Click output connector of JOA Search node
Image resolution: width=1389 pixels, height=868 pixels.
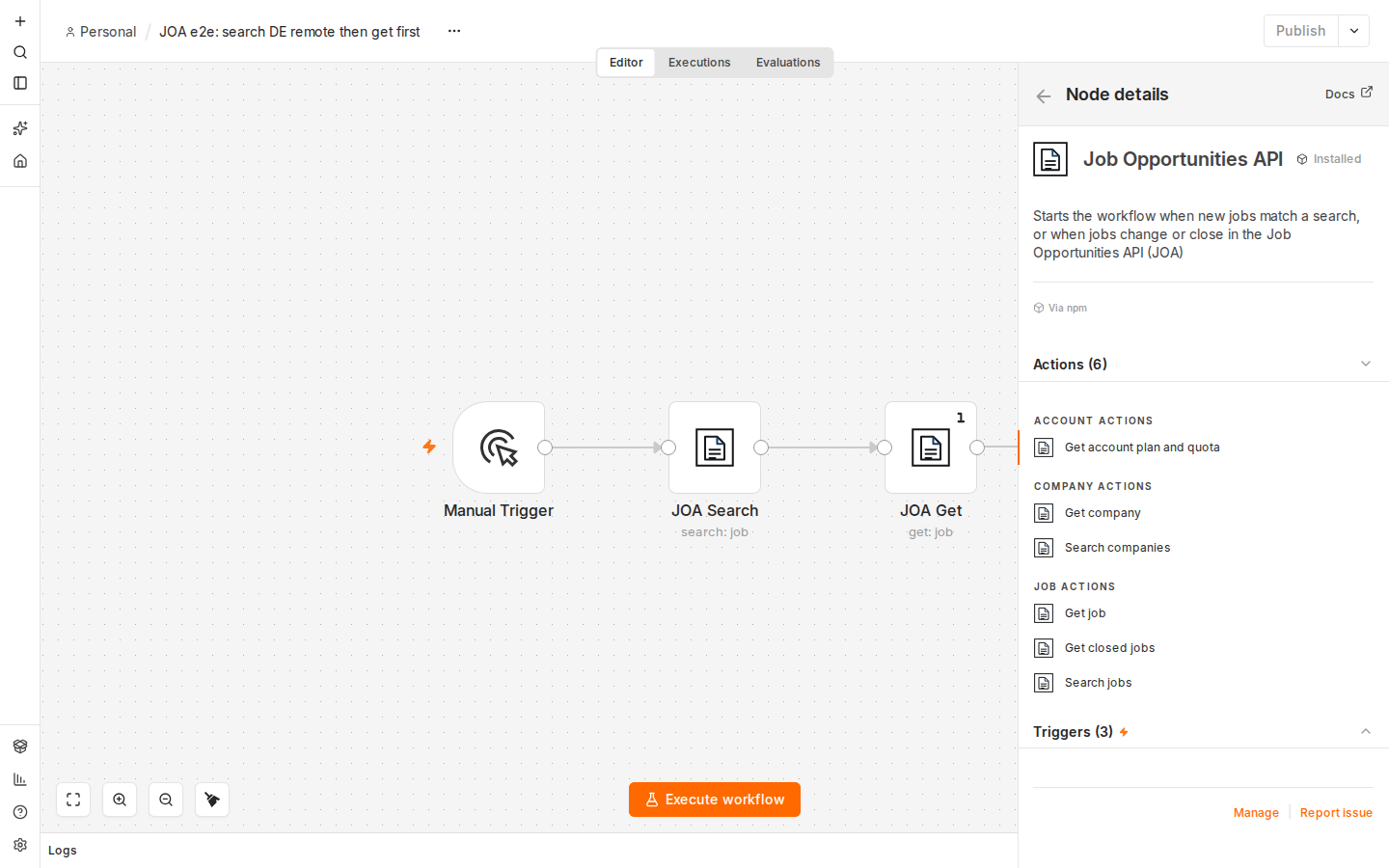point(761,448)
